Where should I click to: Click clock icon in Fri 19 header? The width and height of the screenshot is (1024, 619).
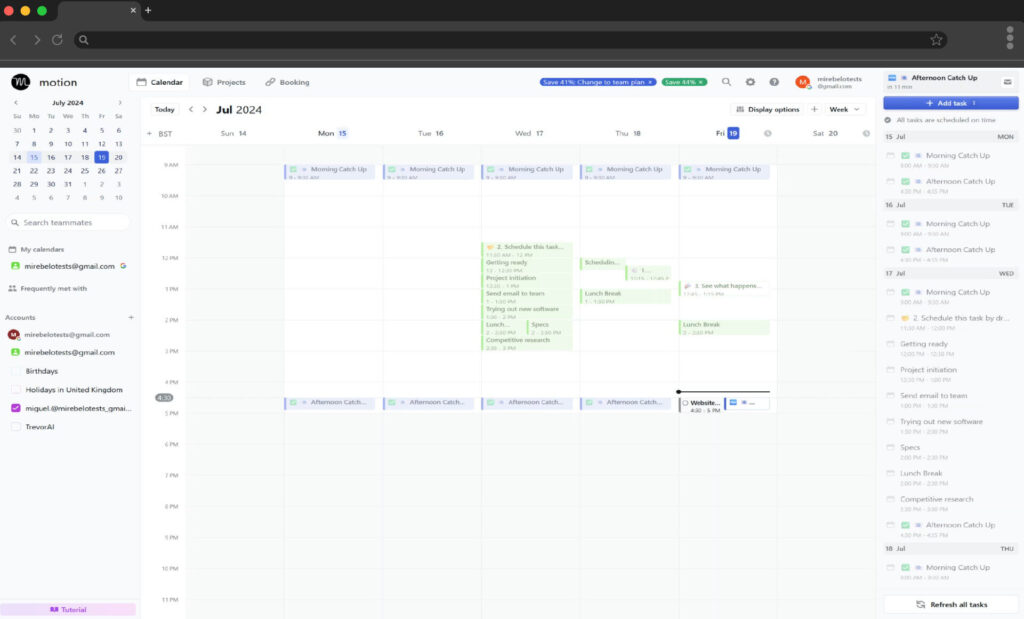point(767,133)
